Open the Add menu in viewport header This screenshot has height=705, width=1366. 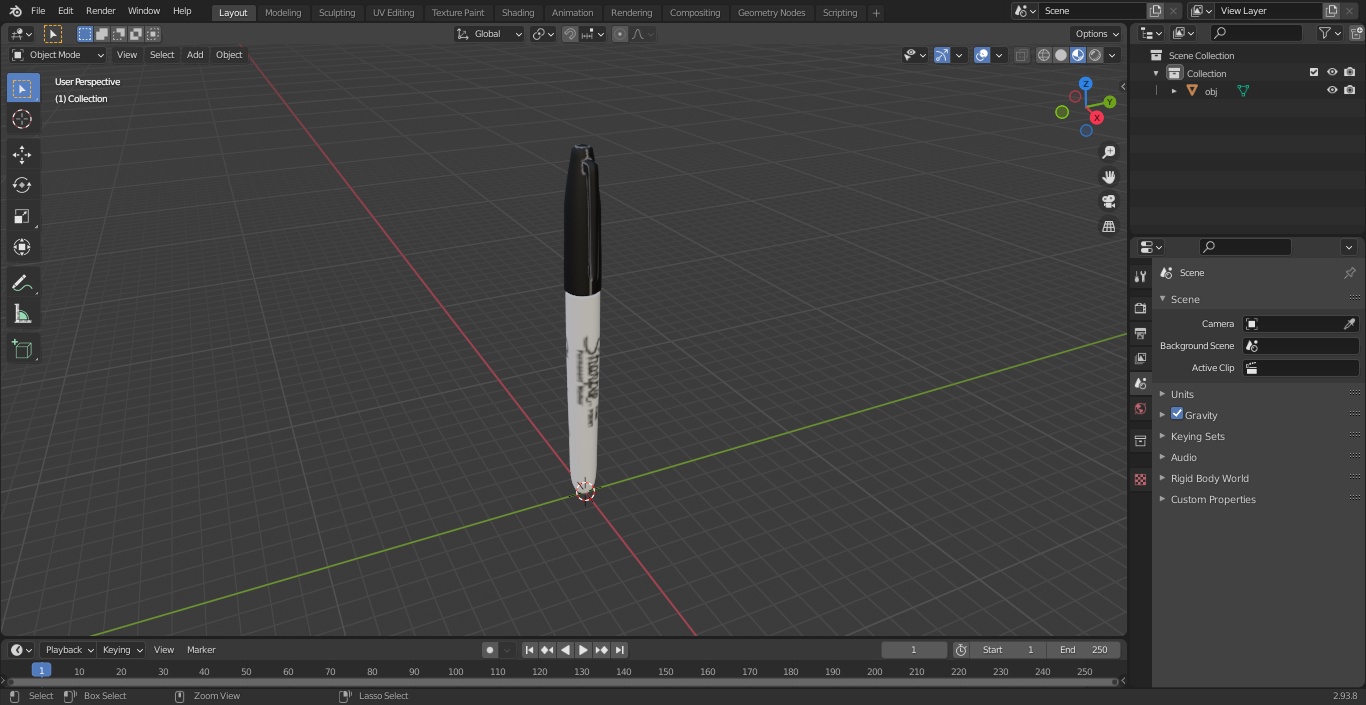pos(195,55)
